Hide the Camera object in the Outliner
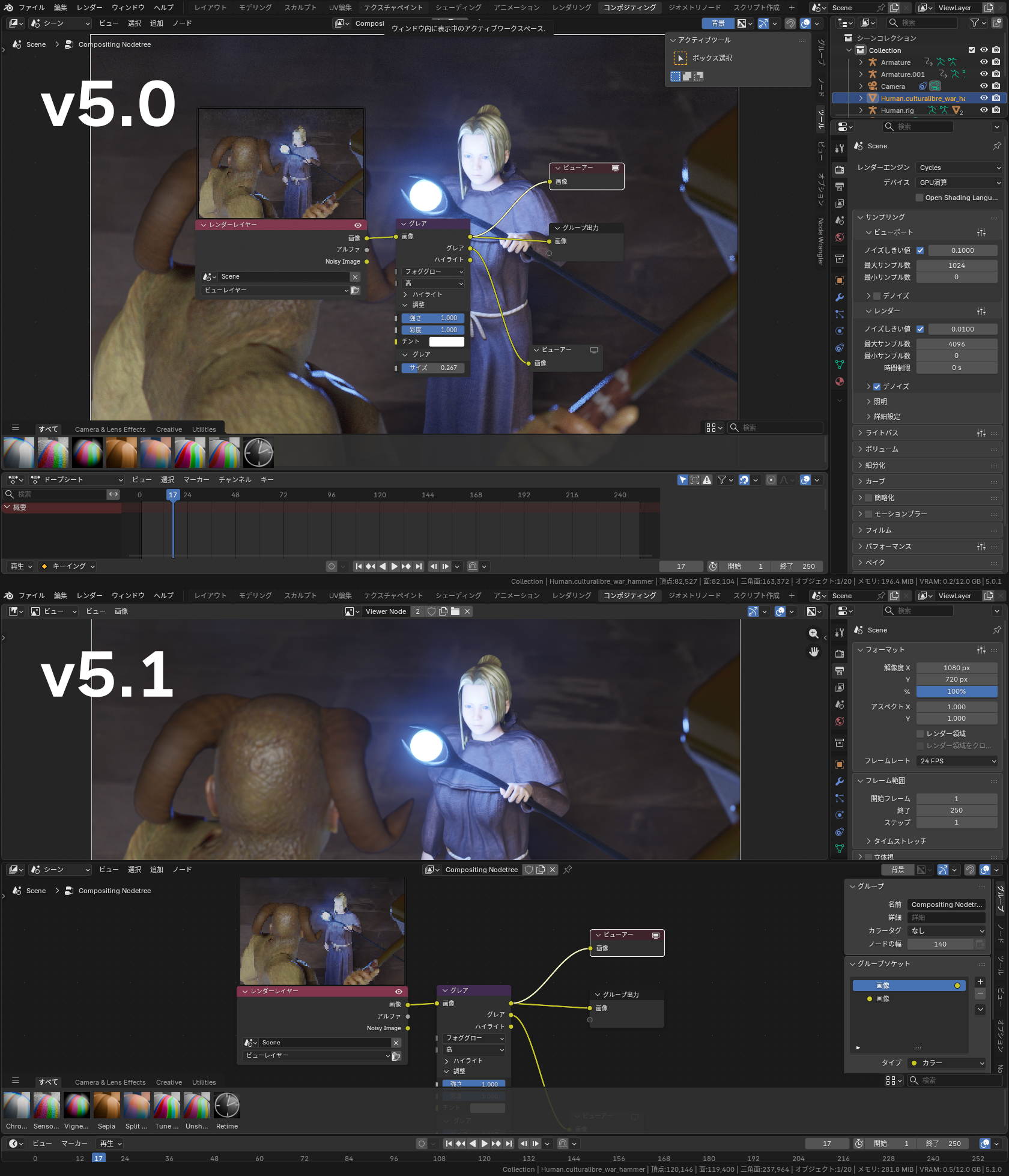The image size is (1009, 1176). [x=984, y=86]
